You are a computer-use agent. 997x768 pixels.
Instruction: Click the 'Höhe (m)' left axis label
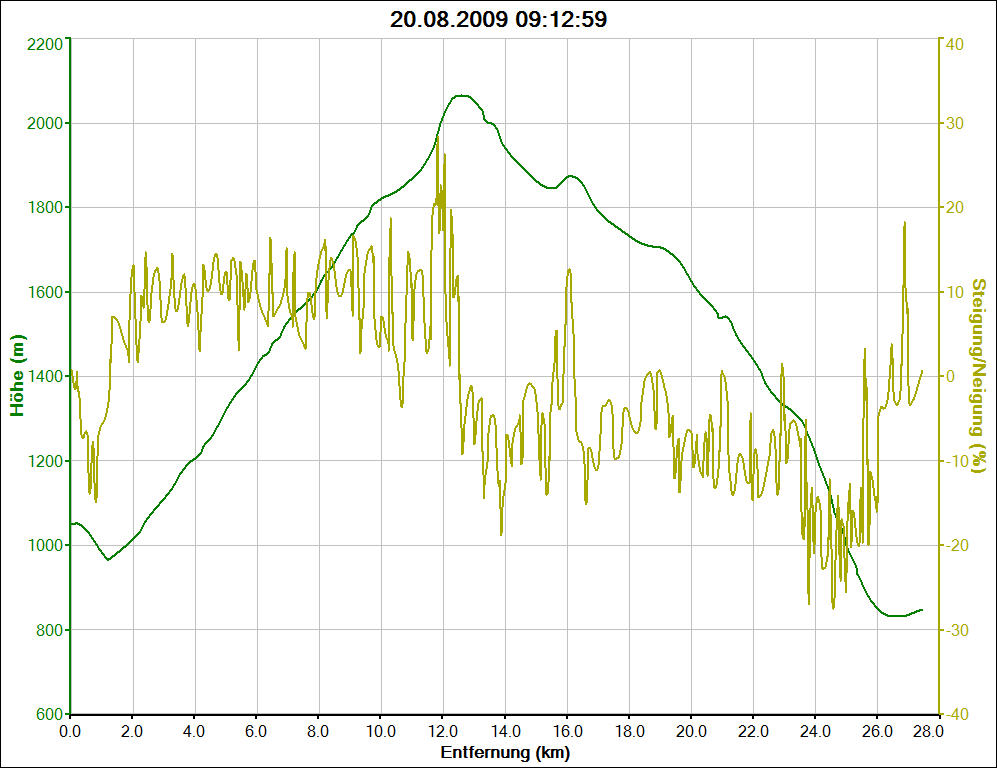[17, 376]
